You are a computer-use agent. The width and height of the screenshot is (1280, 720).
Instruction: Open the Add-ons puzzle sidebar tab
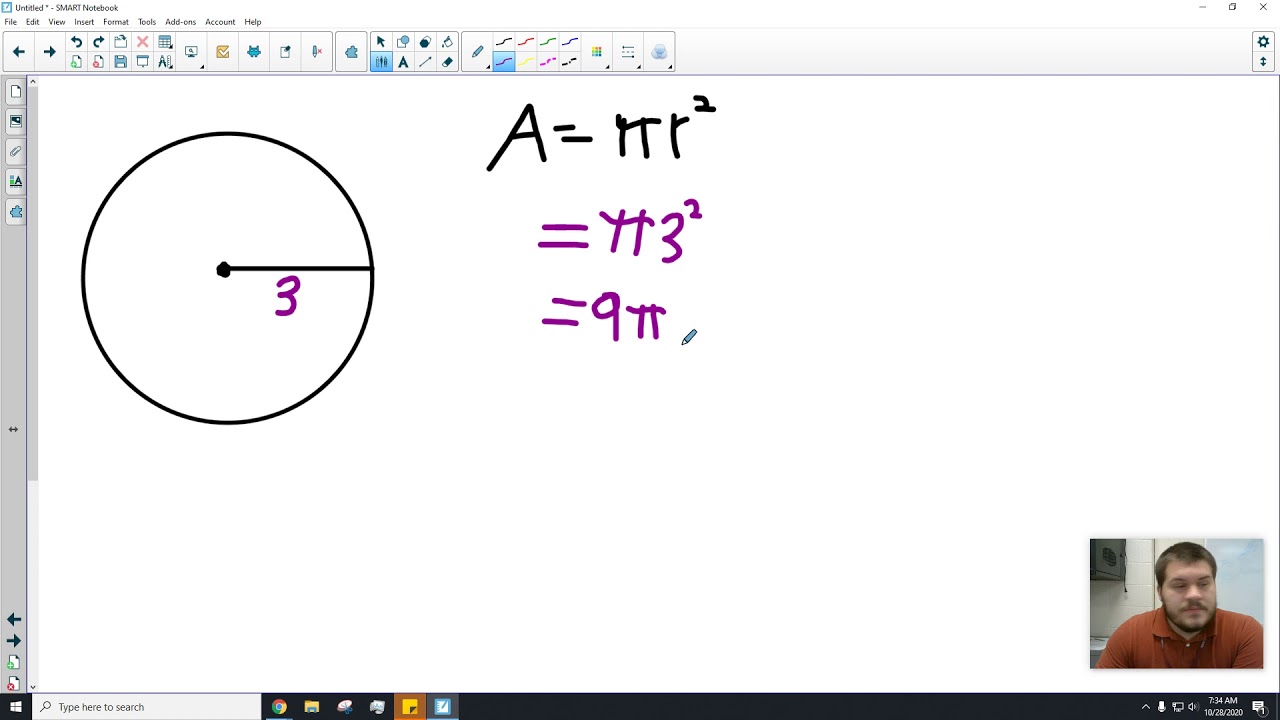tap(16, 212)
